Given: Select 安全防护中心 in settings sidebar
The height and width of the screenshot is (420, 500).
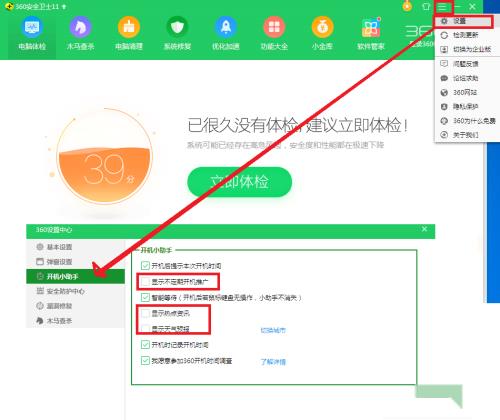Looking at the screenshot, I should [76, 291].
